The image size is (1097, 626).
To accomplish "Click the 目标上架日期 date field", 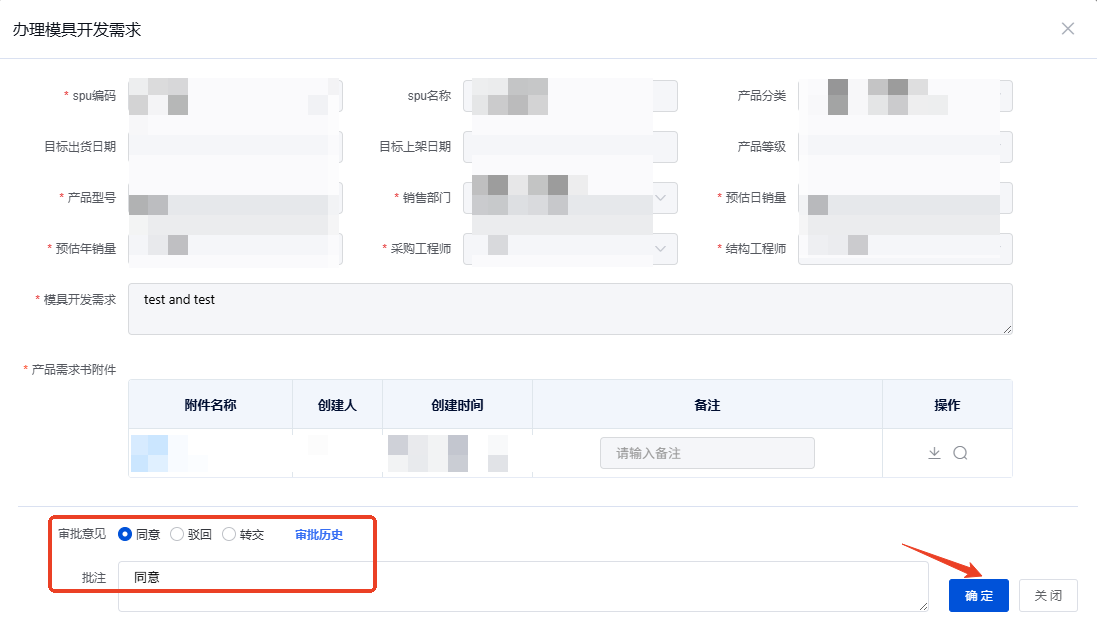I will tap(569, 146).
